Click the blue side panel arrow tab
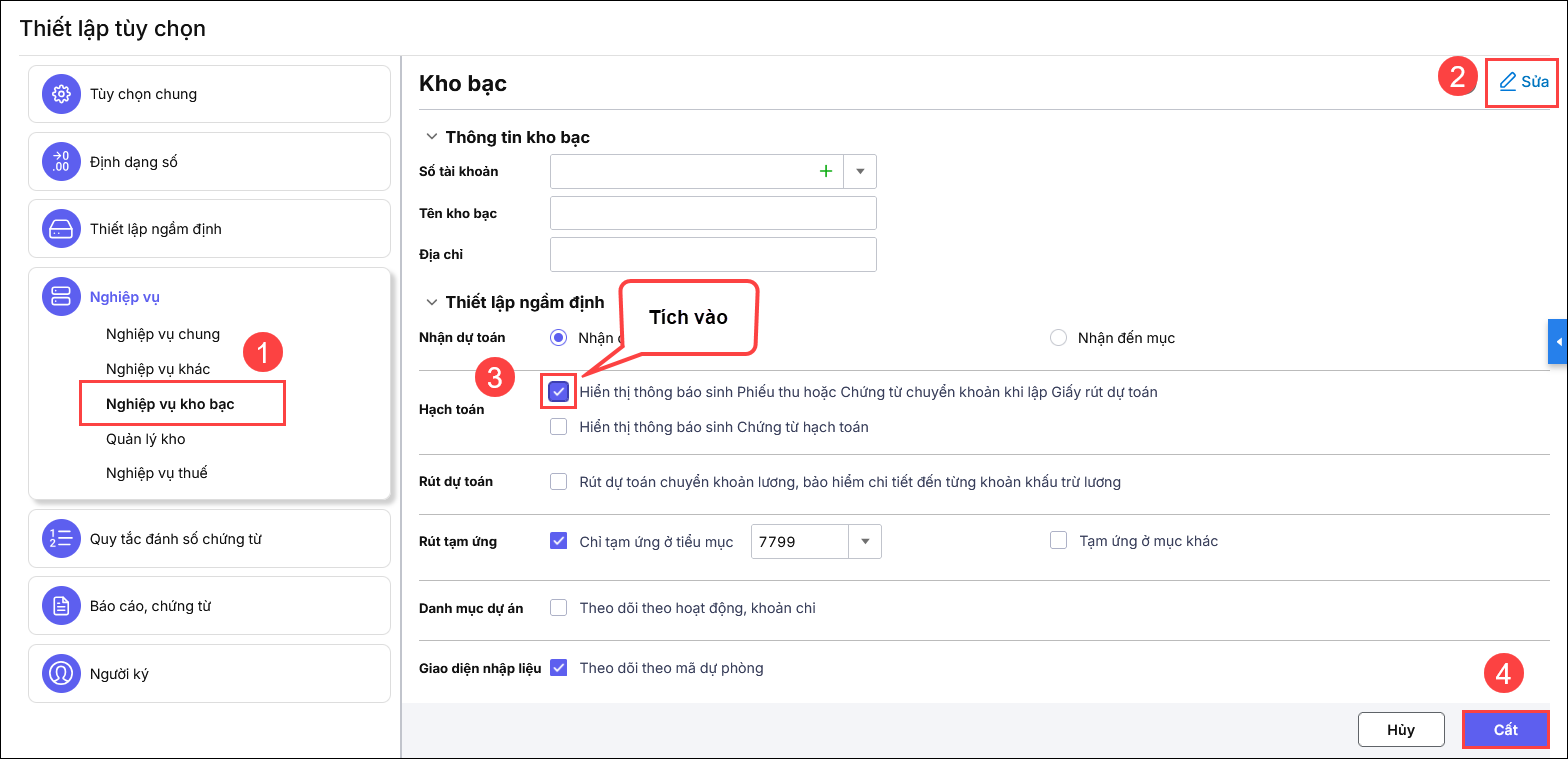Screen dimensions: 1568x759 [x=1558, y=343]
